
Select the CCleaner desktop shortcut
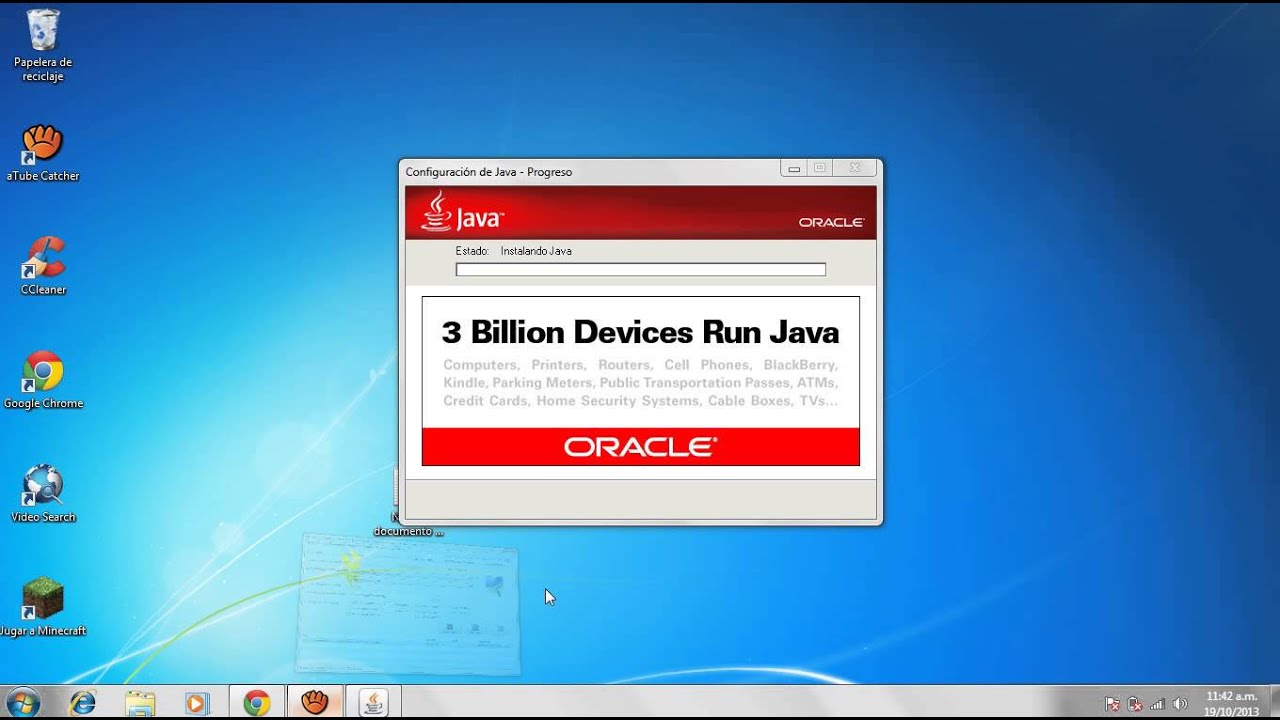click(43, 266)
